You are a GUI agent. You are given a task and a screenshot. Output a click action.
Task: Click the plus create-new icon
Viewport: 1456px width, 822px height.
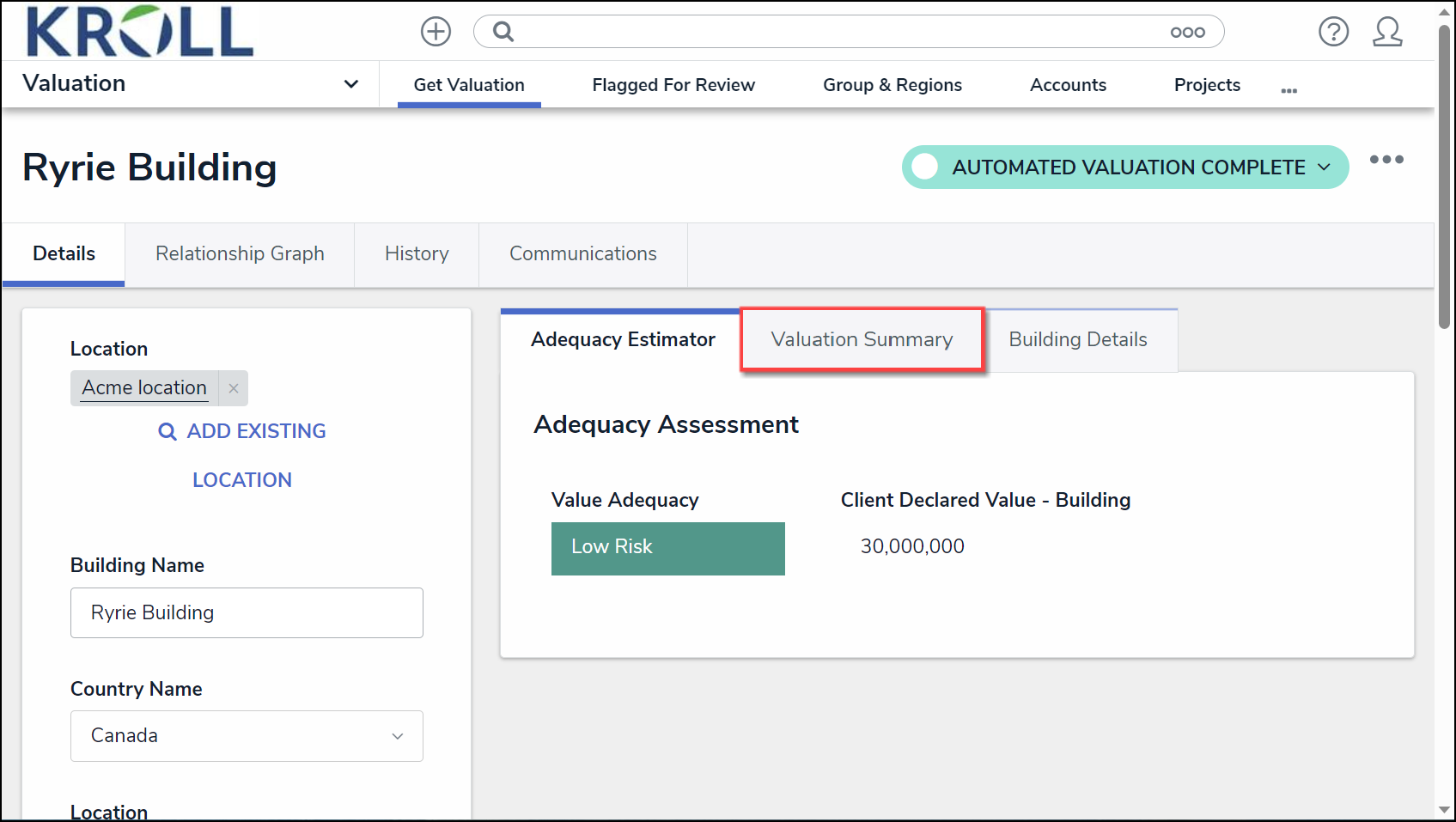(x=436, y=32)
